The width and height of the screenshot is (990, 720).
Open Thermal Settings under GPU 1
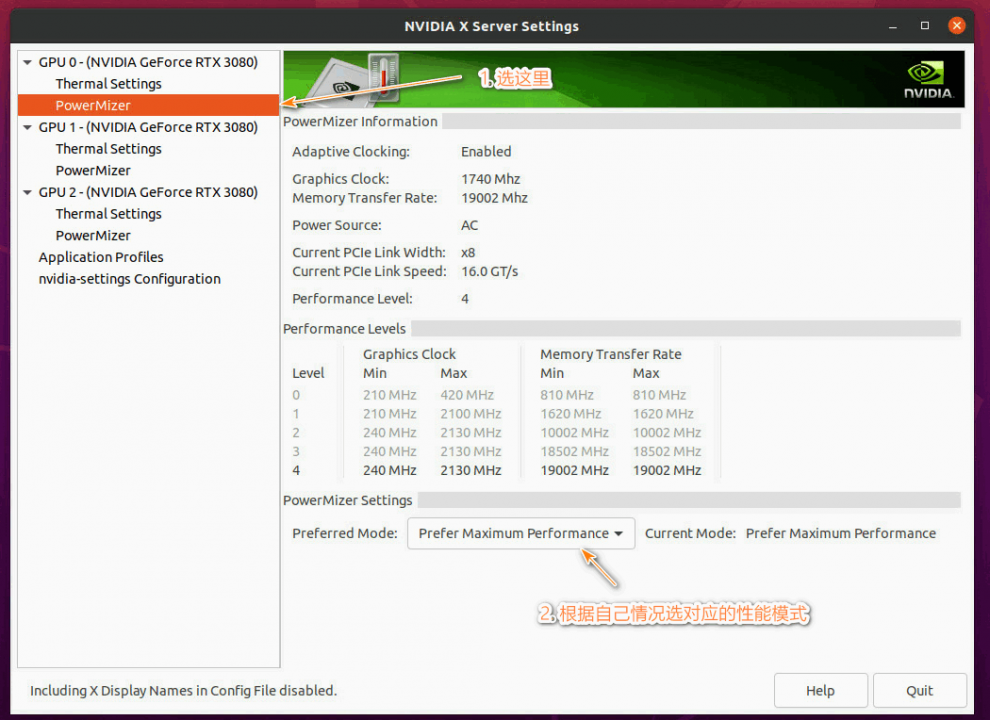tap(109, 149)
